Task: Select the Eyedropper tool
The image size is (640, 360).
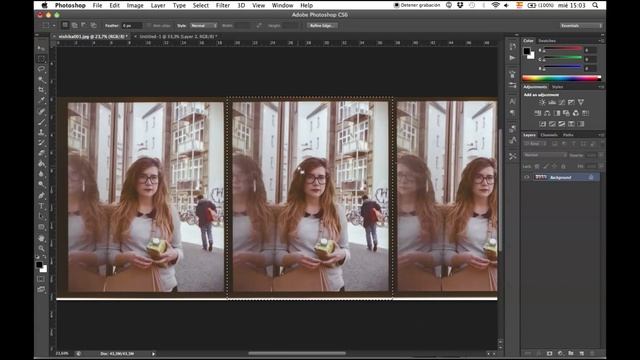Action: pos(41,100)
